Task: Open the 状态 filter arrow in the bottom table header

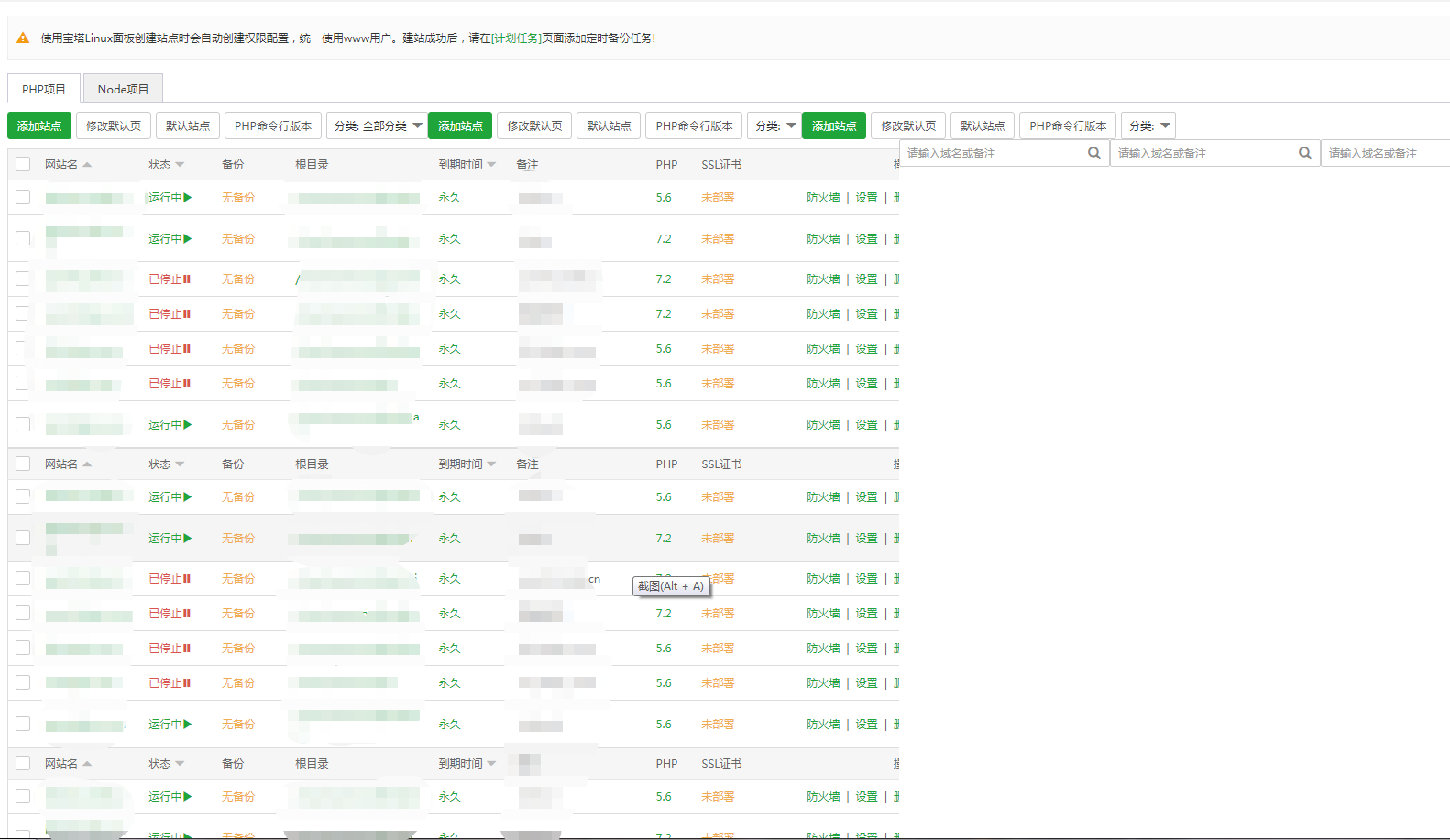Action: point(180,764)
